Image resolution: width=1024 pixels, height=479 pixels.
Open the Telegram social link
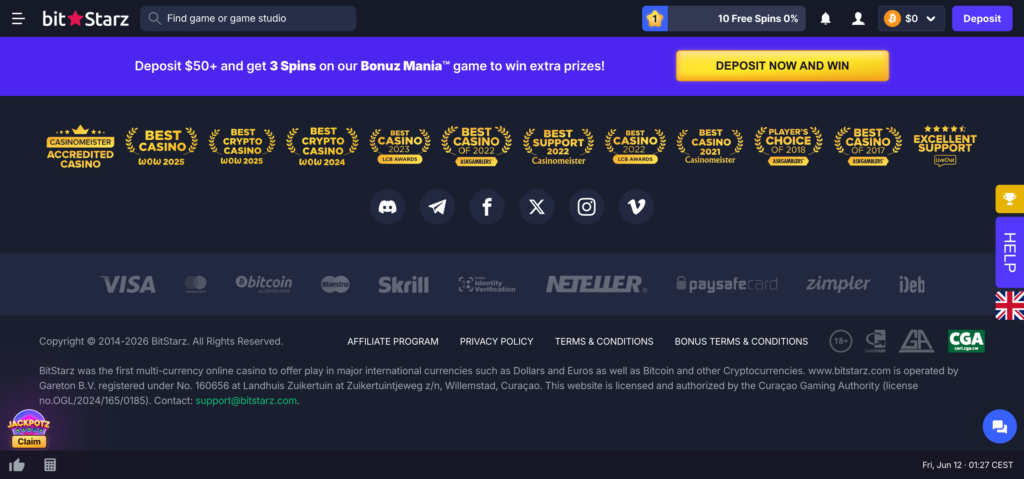(437, 207)
